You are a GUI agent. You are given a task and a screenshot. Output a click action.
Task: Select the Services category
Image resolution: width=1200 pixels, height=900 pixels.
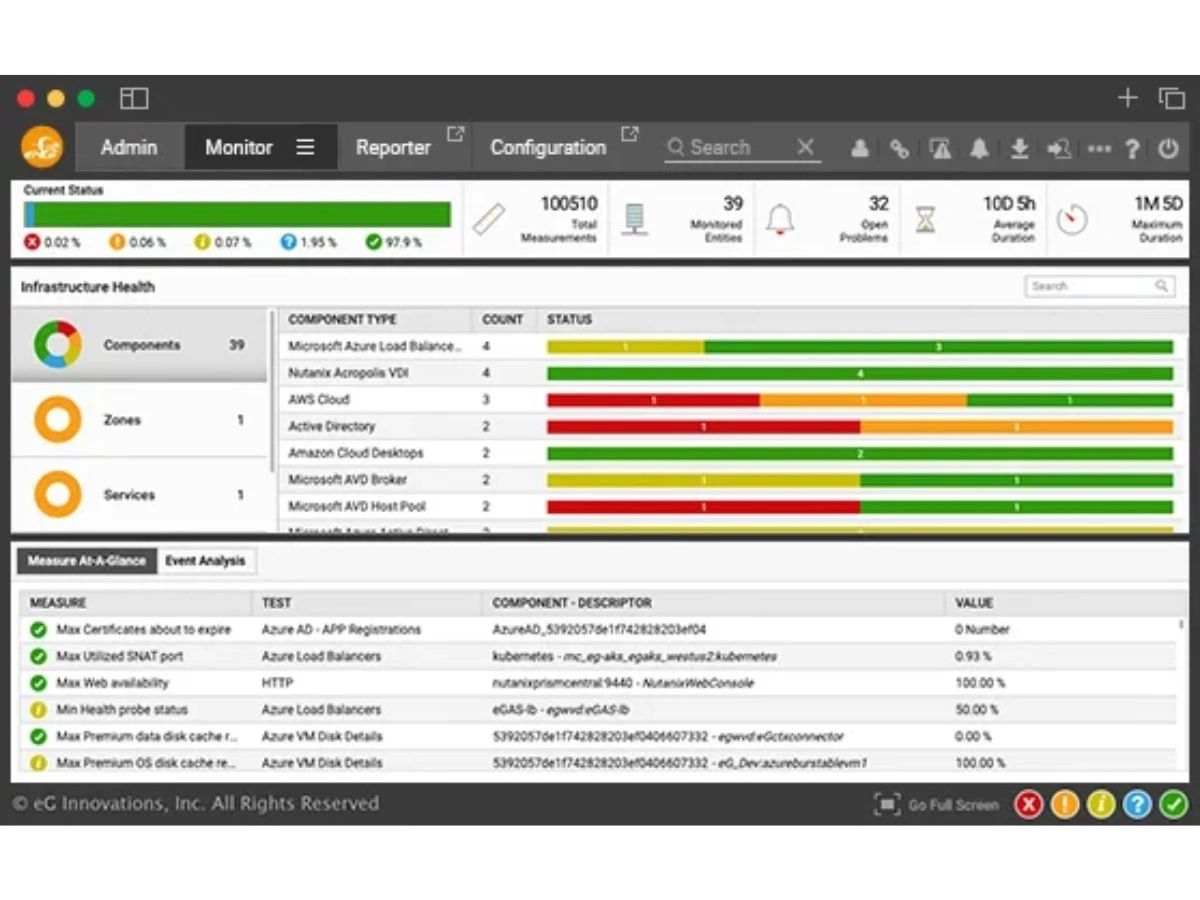pos(139,495)
